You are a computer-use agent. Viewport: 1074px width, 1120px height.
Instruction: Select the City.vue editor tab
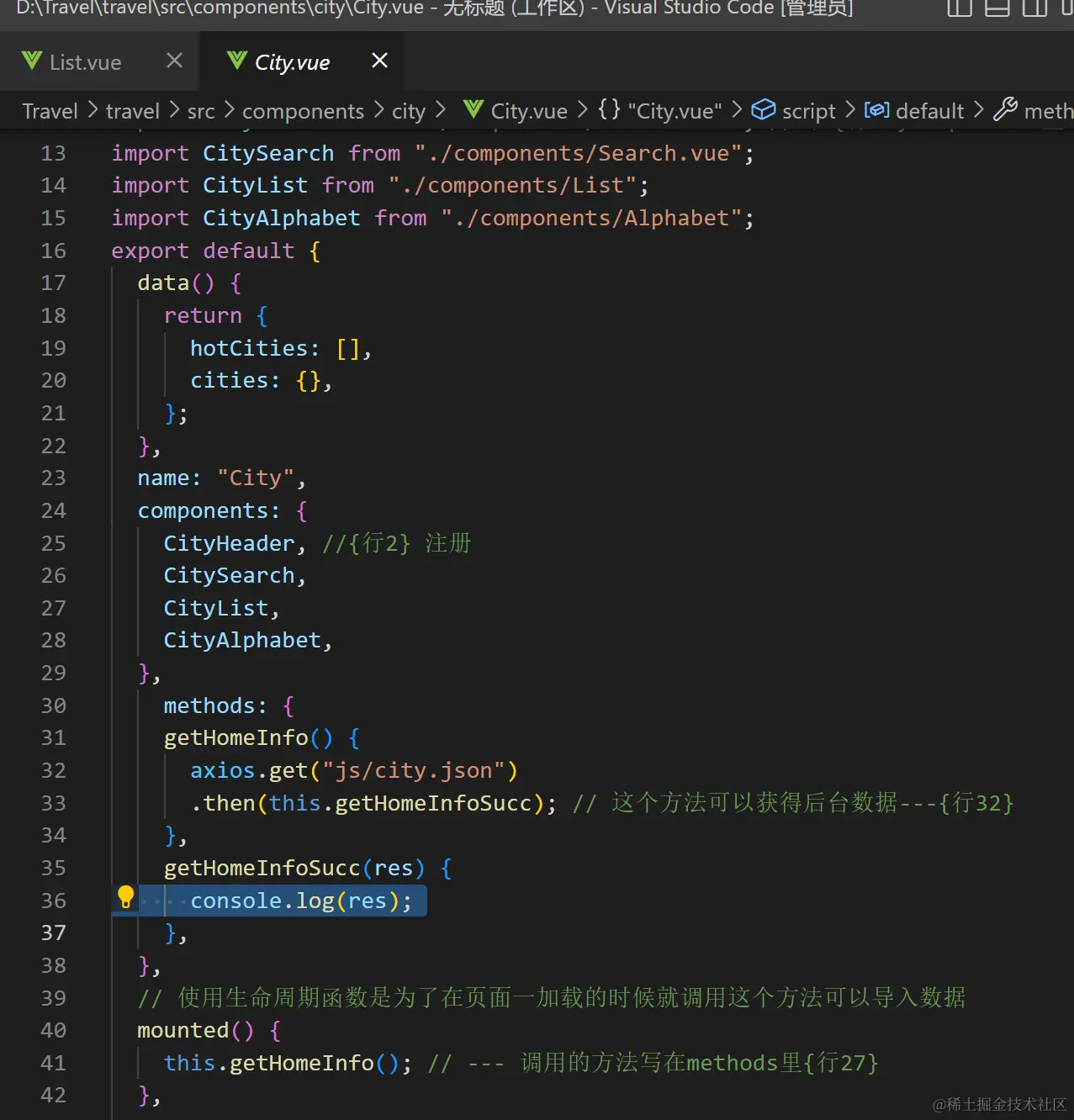pos(300,61)
